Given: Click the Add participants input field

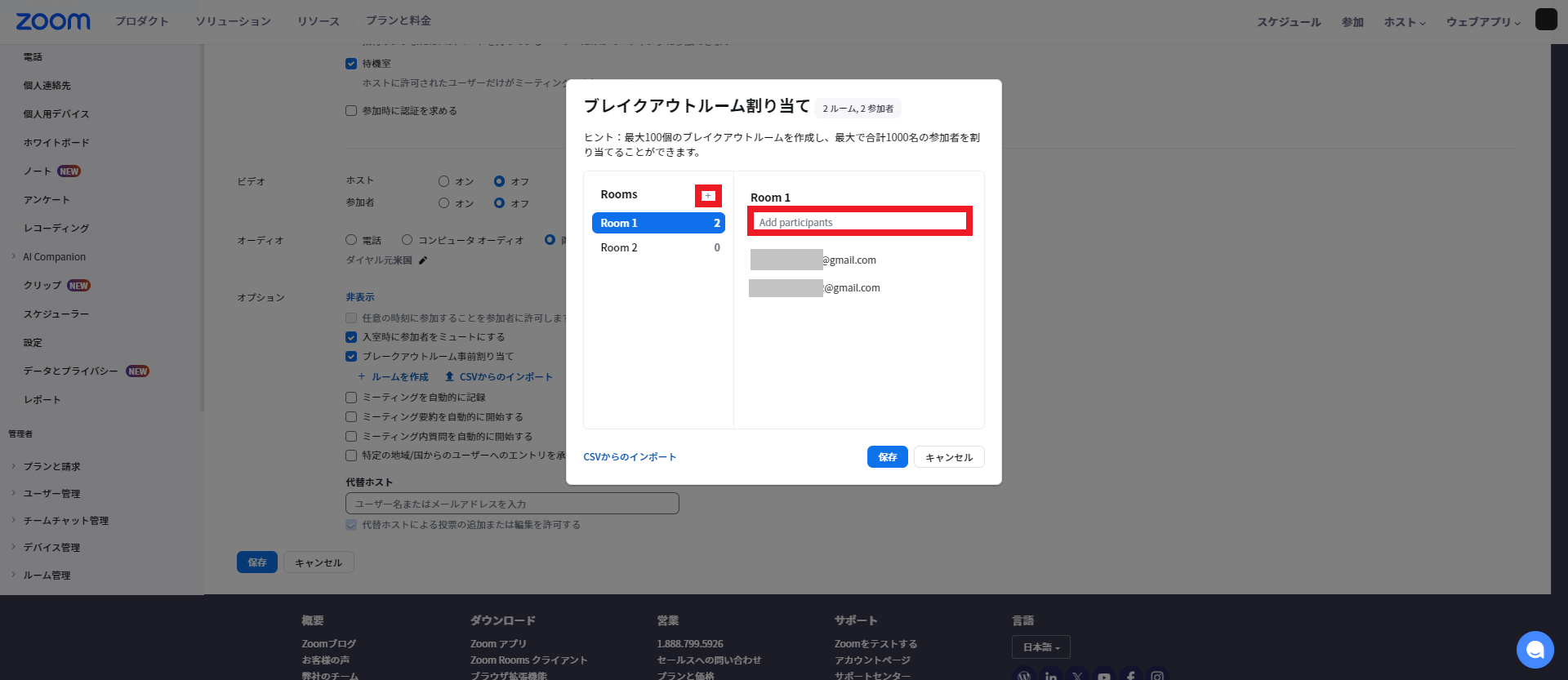Looking at the screenshot, I should [859, 222].
